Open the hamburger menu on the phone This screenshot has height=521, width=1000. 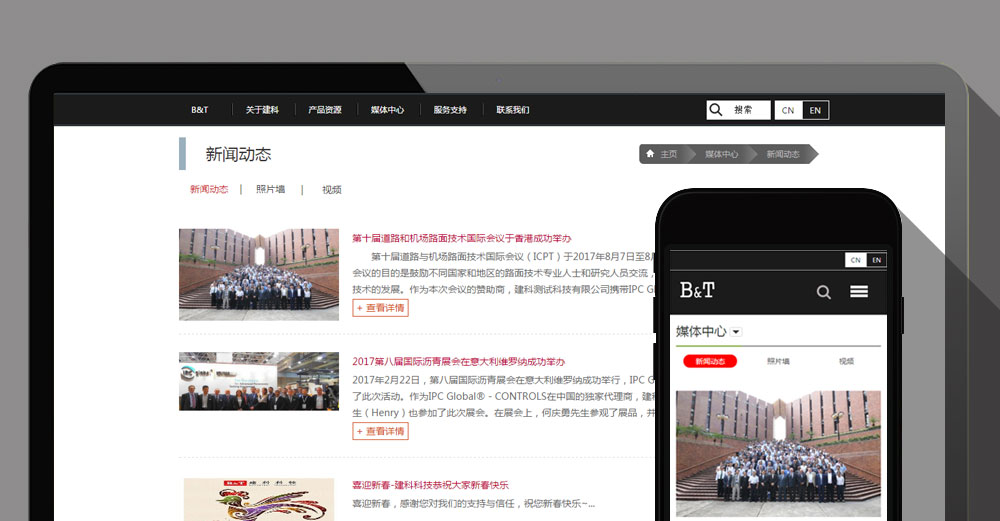(858, 291)
